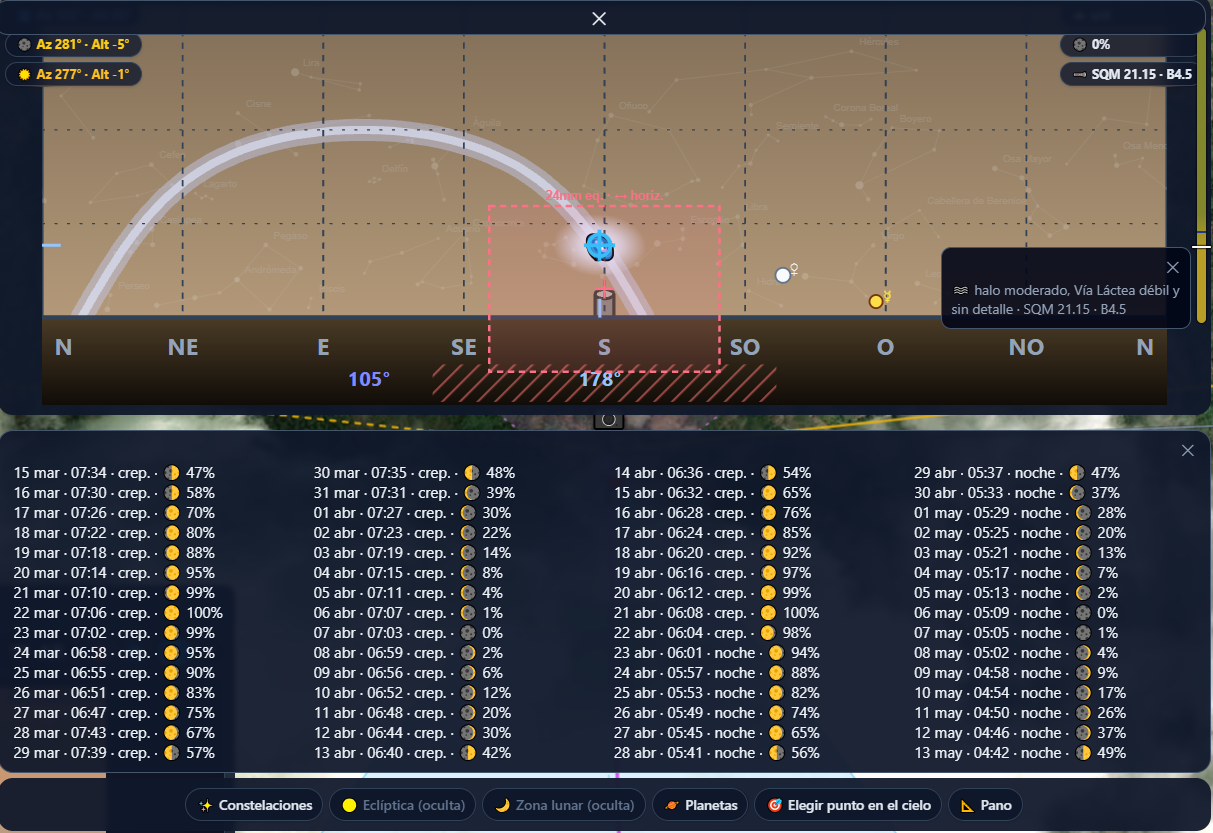Show the Zona lunar (oculta) overlay

point(565,805)
